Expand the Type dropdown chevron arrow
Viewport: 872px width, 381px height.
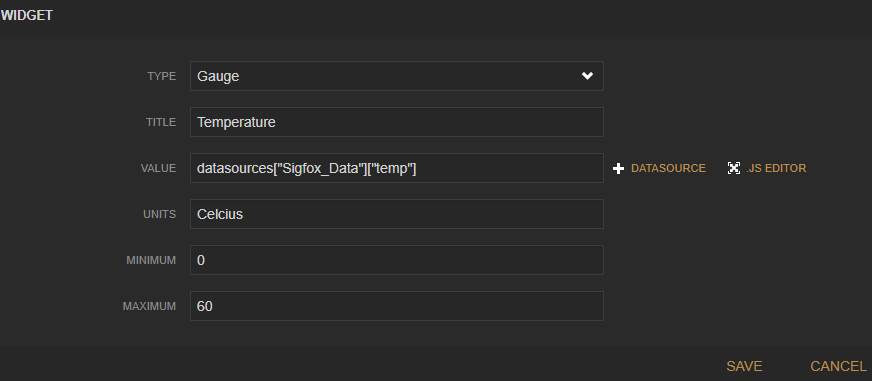point(587,76)
